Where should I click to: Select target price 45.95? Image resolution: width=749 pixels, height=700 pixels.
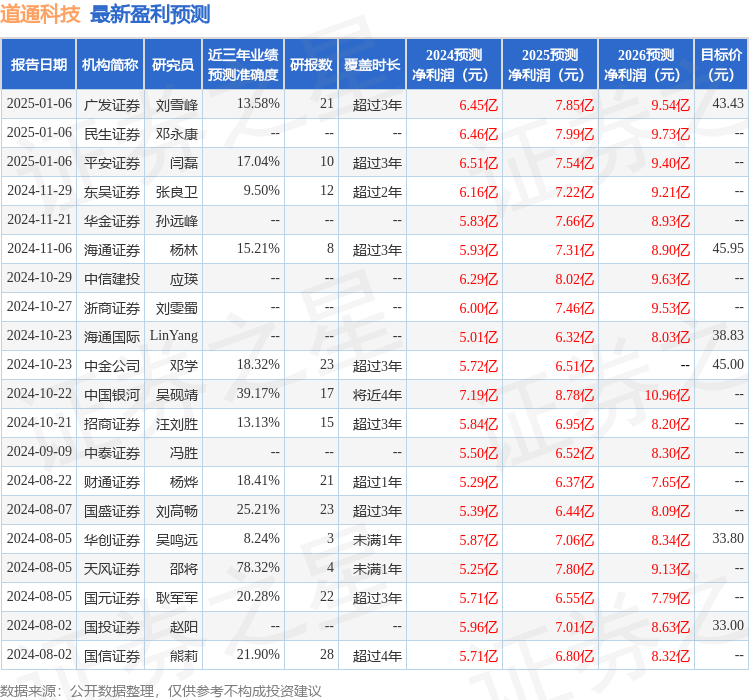728,248
